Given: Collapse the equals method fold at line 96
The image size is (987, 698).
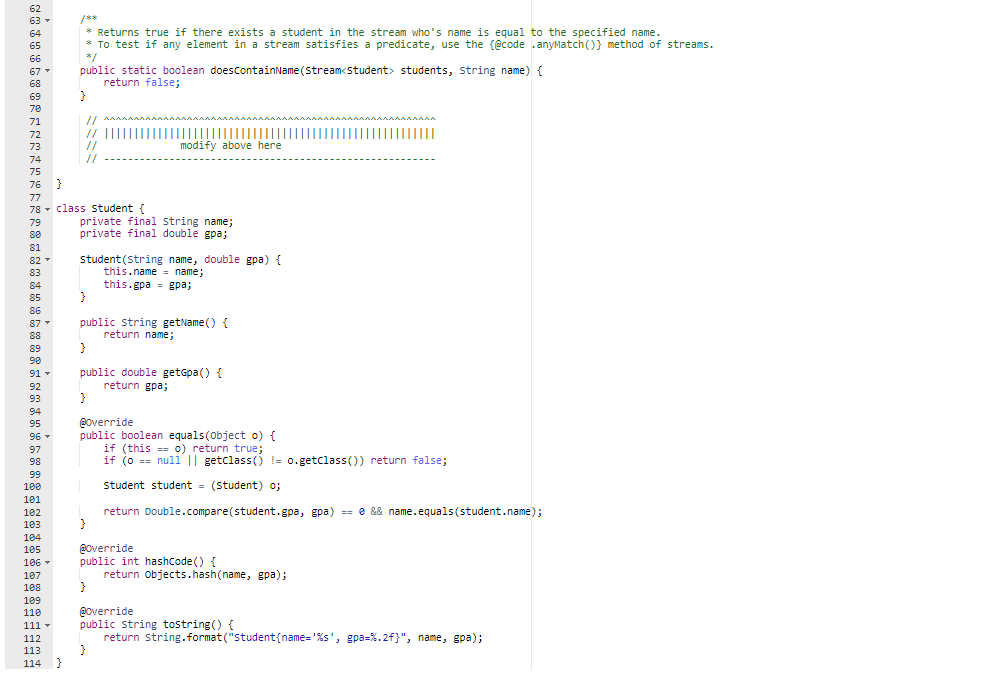Looking at the screenshot, I should coord(47,436).
